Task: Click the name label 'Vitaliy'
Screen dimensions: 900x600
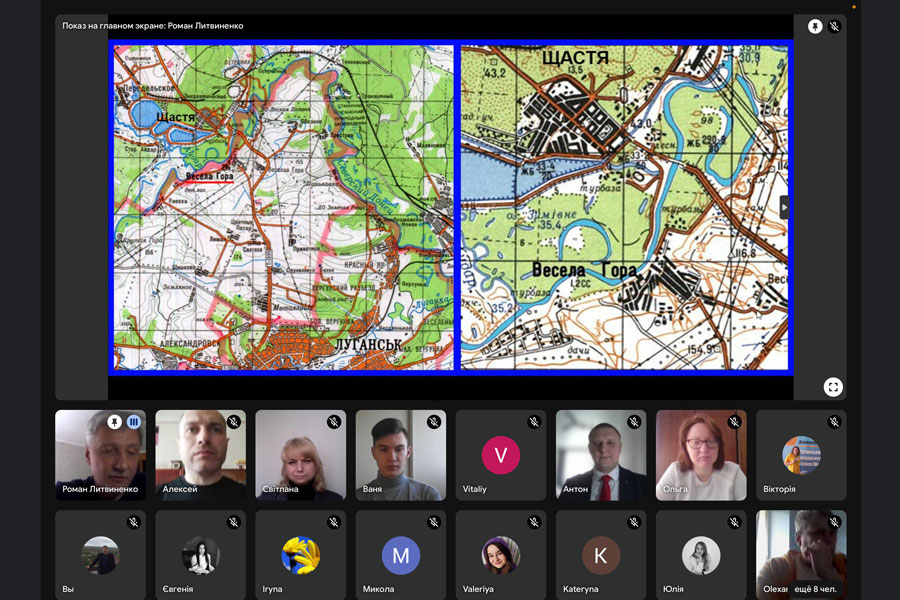Action: click(x=474, y=489)
